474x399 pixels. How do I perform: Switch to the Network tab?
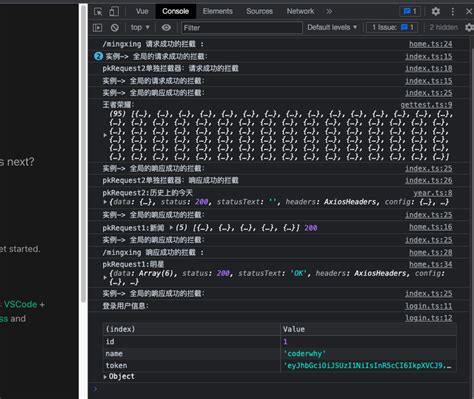pyautogui.click(x=300, y=11)
